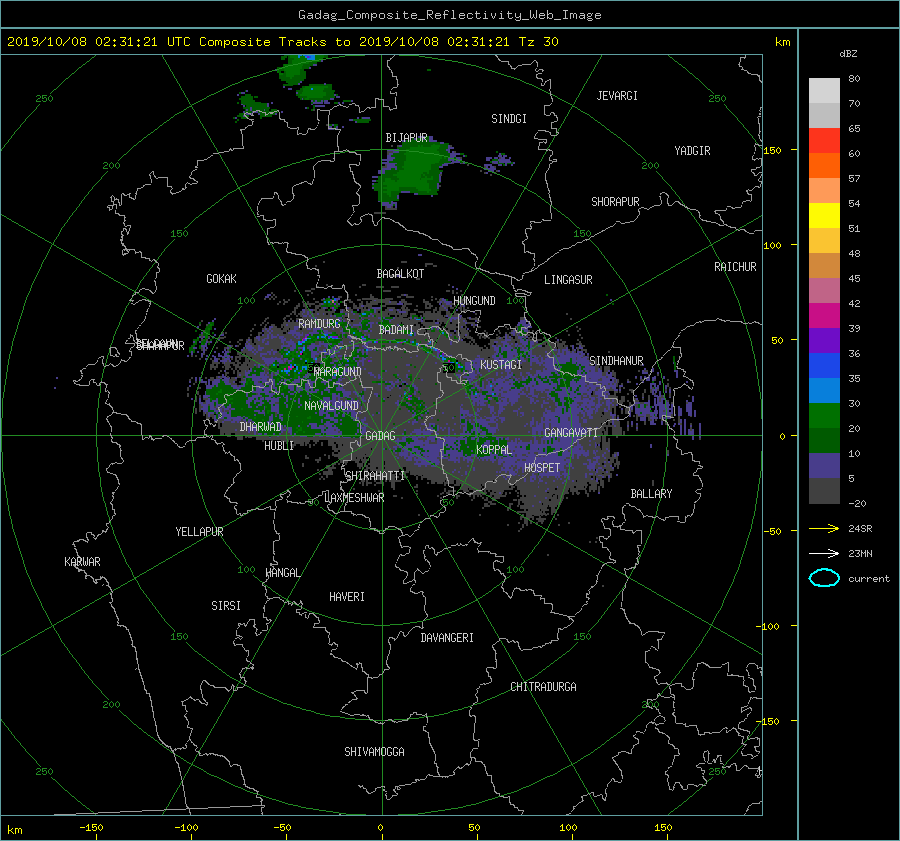Select the 65 dBZ red color swatch

click(824, 140)
